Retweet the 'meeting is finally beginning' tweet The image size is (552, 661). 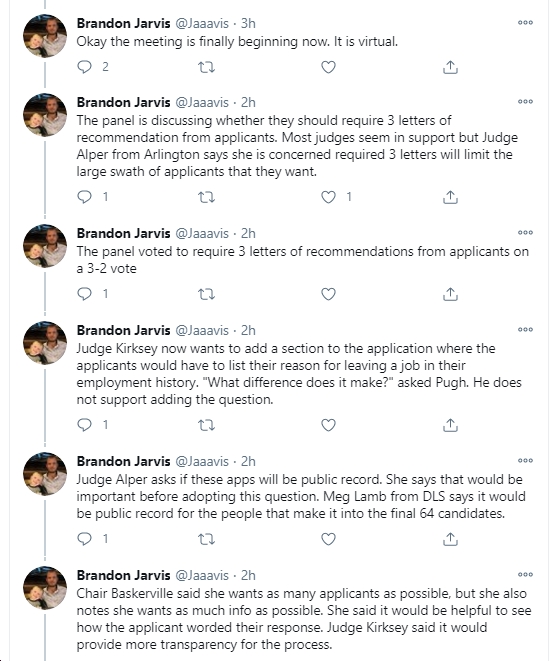click(x=206, y=67)
